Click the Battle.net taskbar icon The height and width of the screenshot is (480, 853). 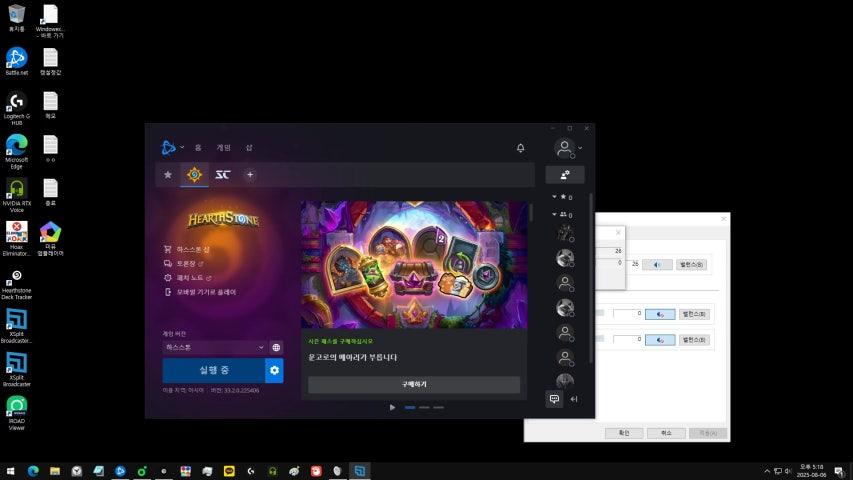(120, 471)
